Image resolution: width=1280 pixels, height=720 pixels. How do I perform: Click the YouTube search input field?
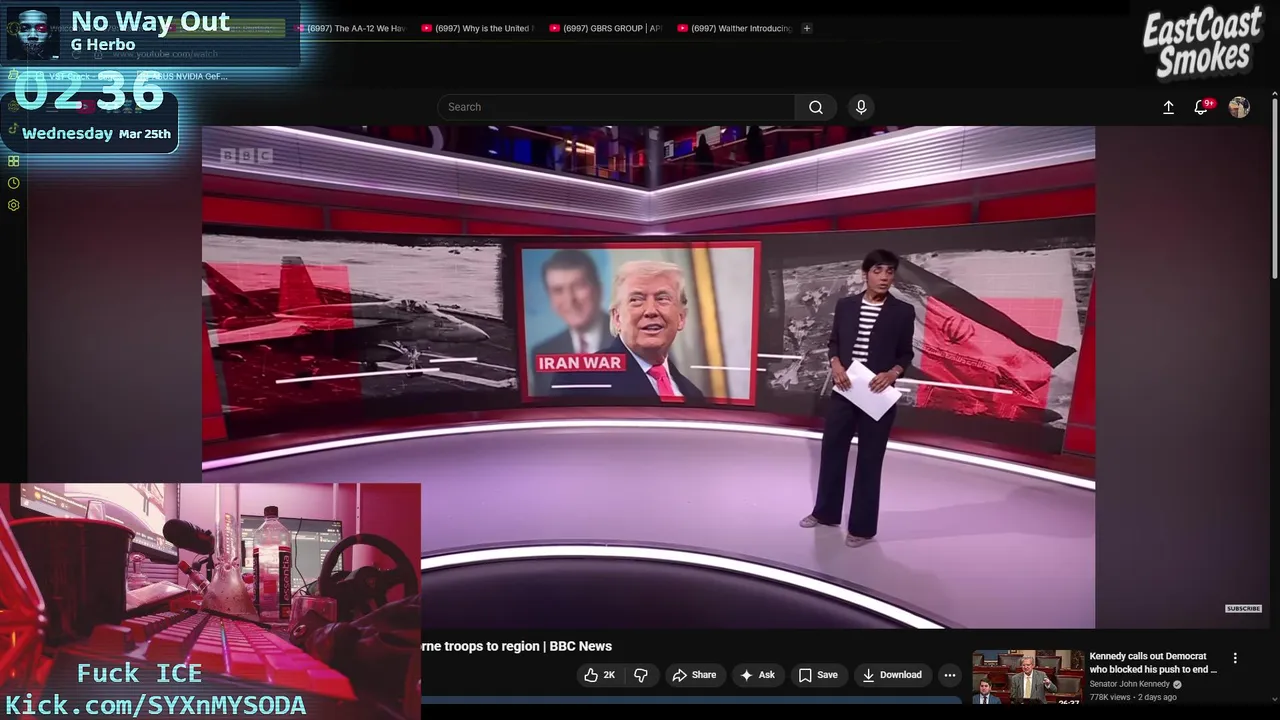[x=616, y=107]
